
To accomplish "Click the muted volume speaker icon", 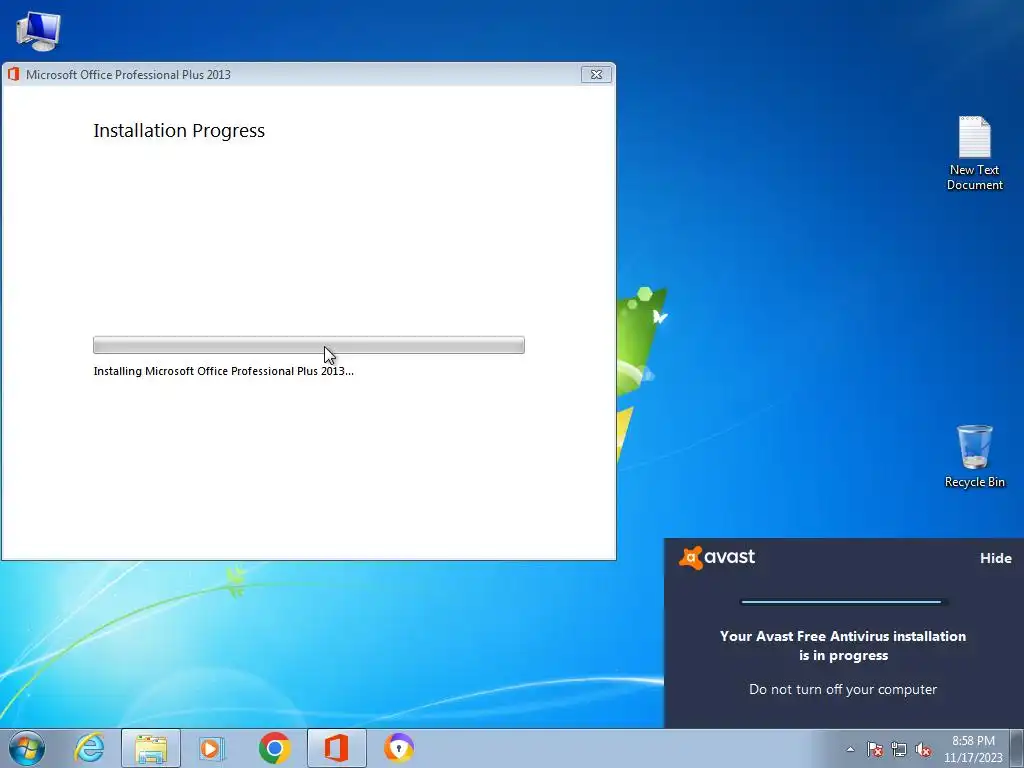I will tap(923, 749).
